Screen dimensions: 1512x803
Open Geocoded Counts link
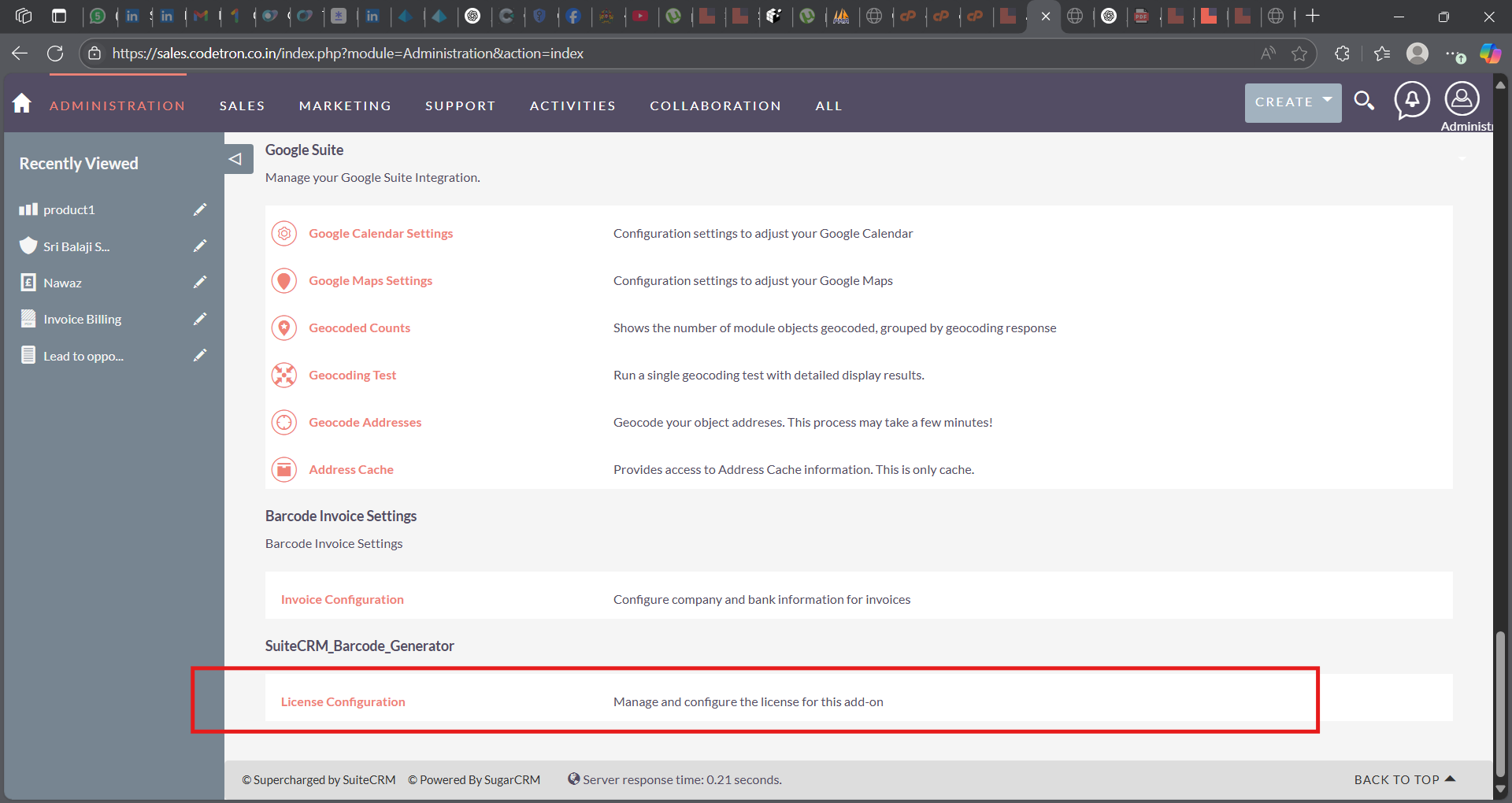pos(359,327)
